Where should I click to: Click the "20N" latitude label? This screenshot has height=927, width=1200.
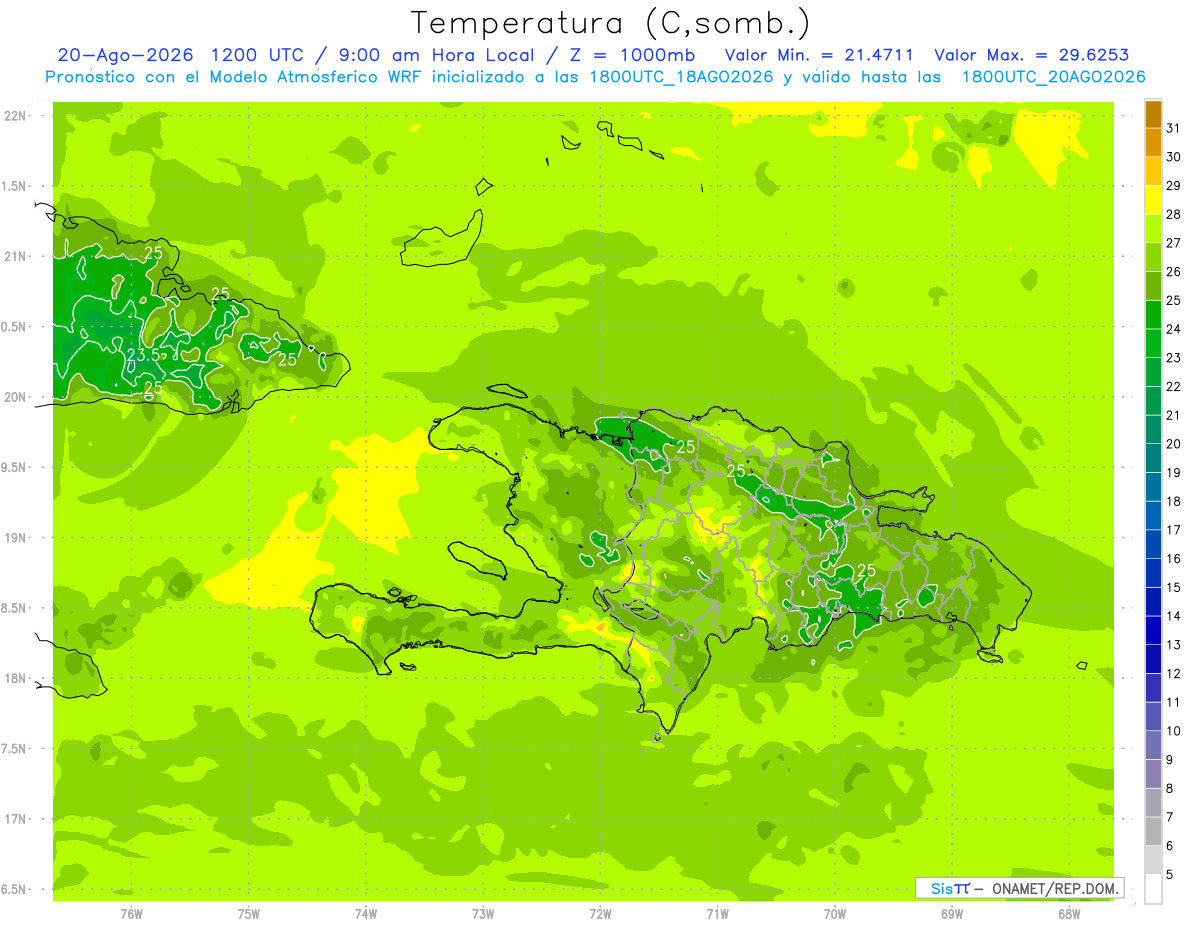(x=15, y=398)
